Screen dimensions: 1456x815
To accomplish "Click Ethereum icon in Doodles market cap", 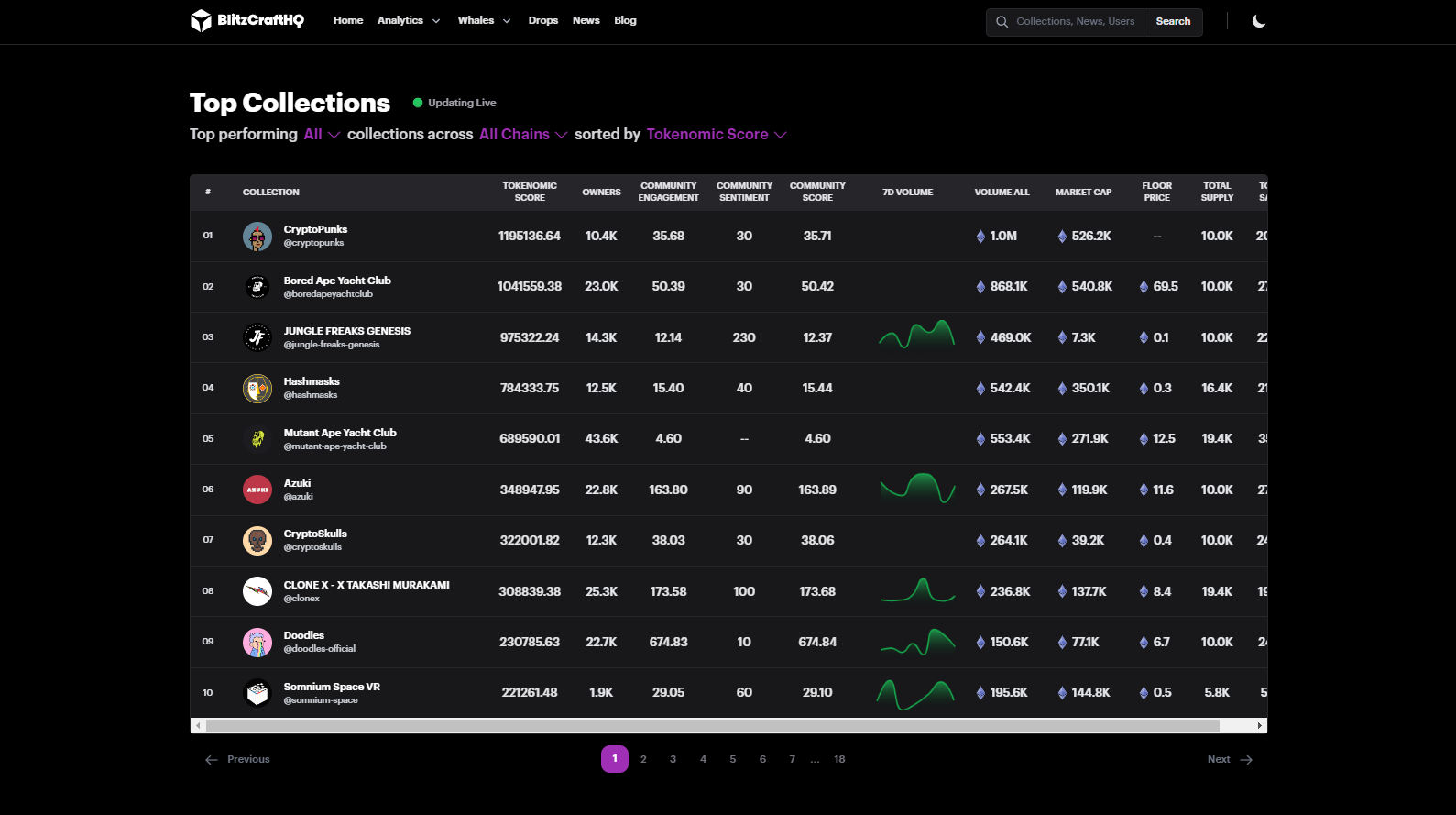I will (x=1062, y=643).
